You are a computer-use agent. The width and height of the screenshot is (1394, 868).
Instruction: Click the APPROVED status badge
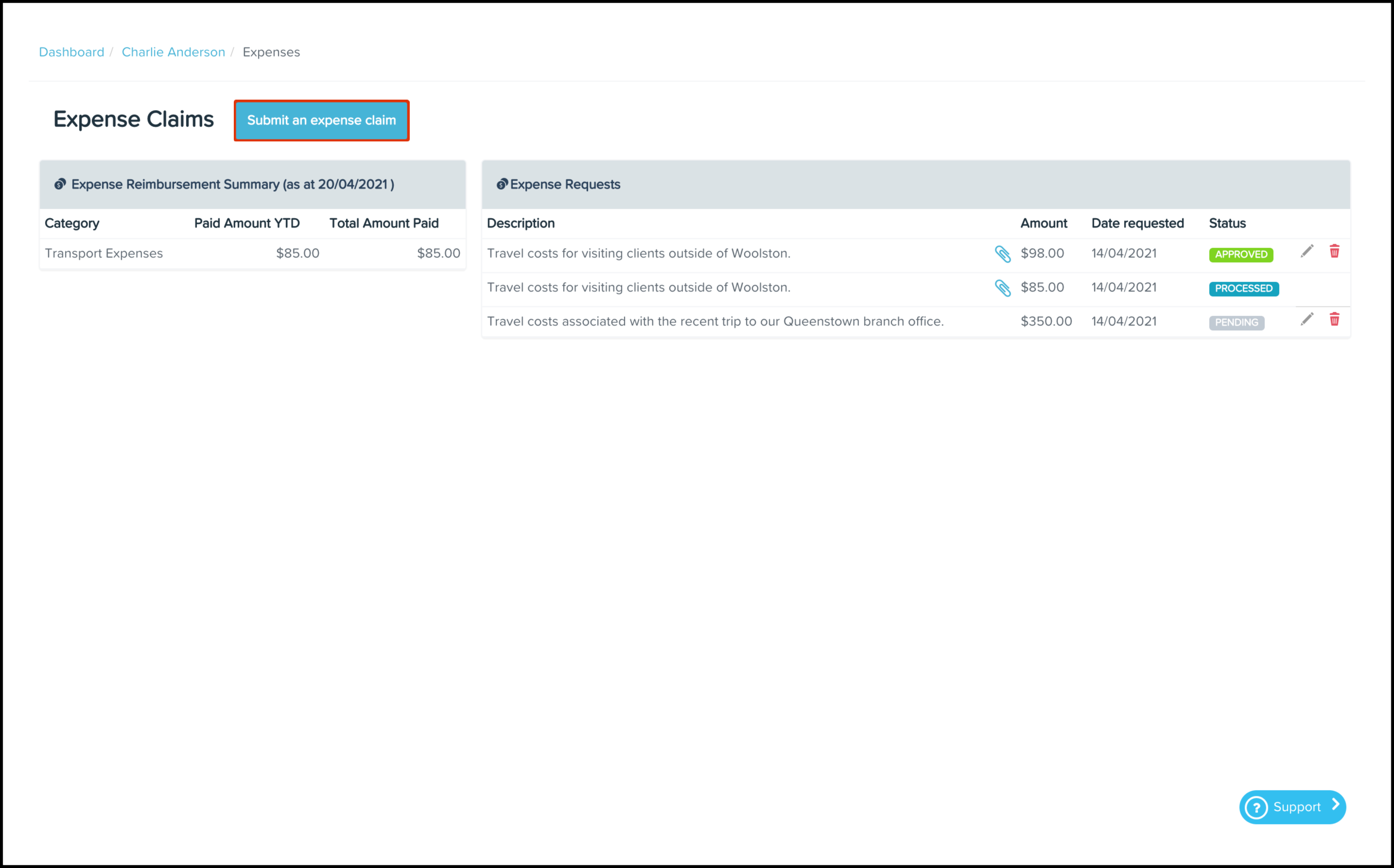point(1241,254)
